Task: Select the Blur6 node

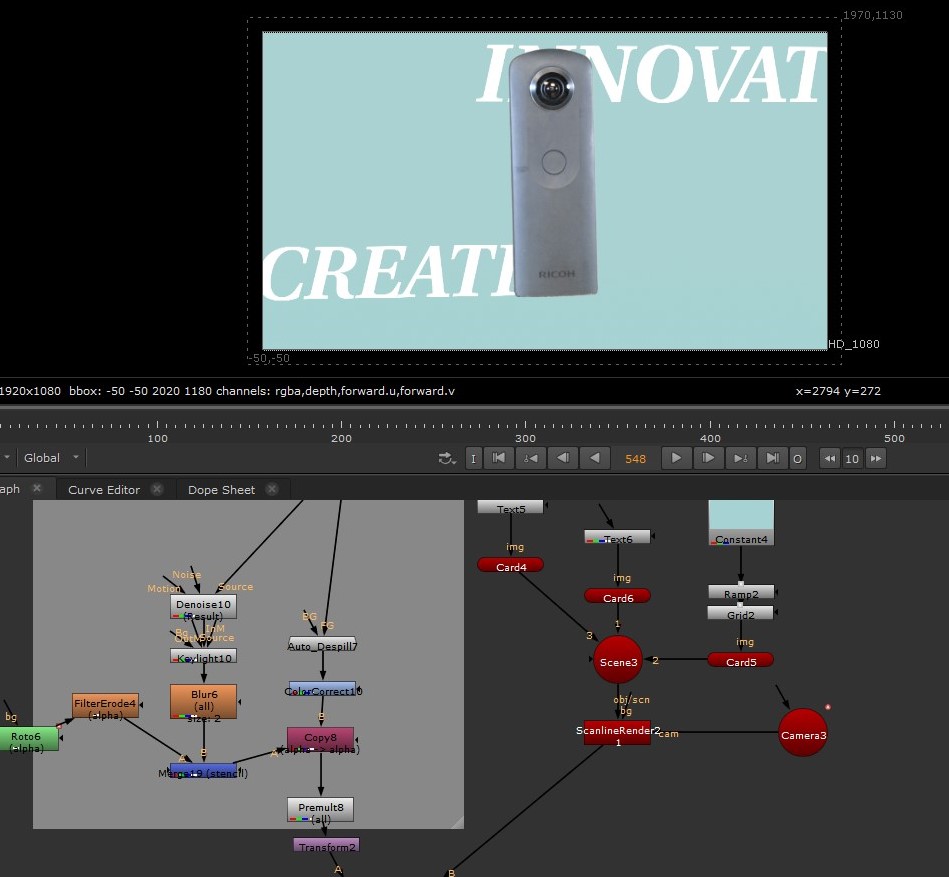Action: pyautogui.click(x=203, y=701)
